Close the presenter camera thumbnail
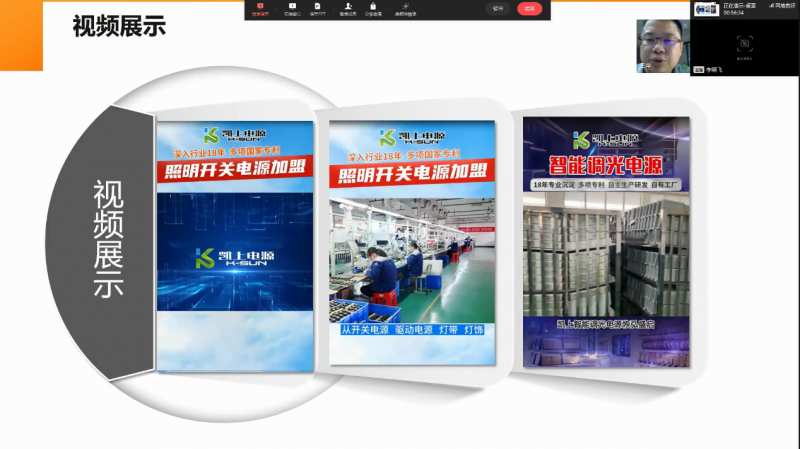Screen dimensions: 800x449 point(685,24)
